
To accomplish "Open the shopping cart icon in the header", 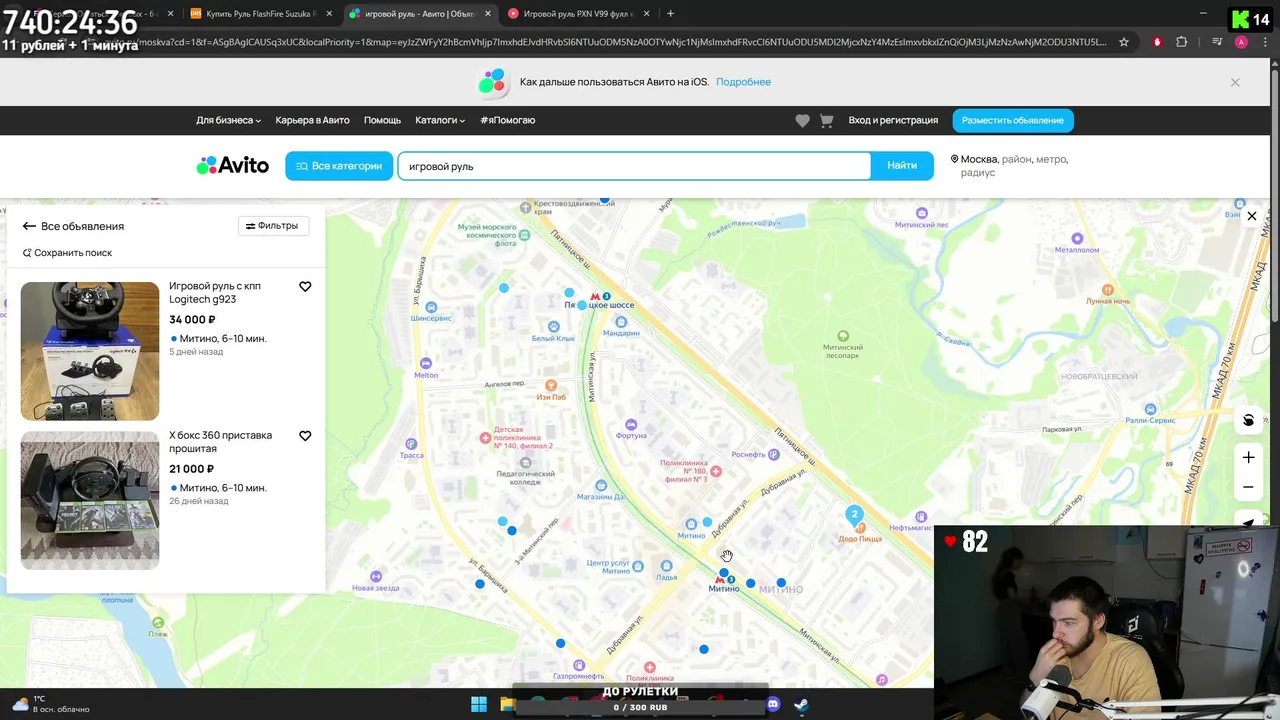I will coord(826,120).
